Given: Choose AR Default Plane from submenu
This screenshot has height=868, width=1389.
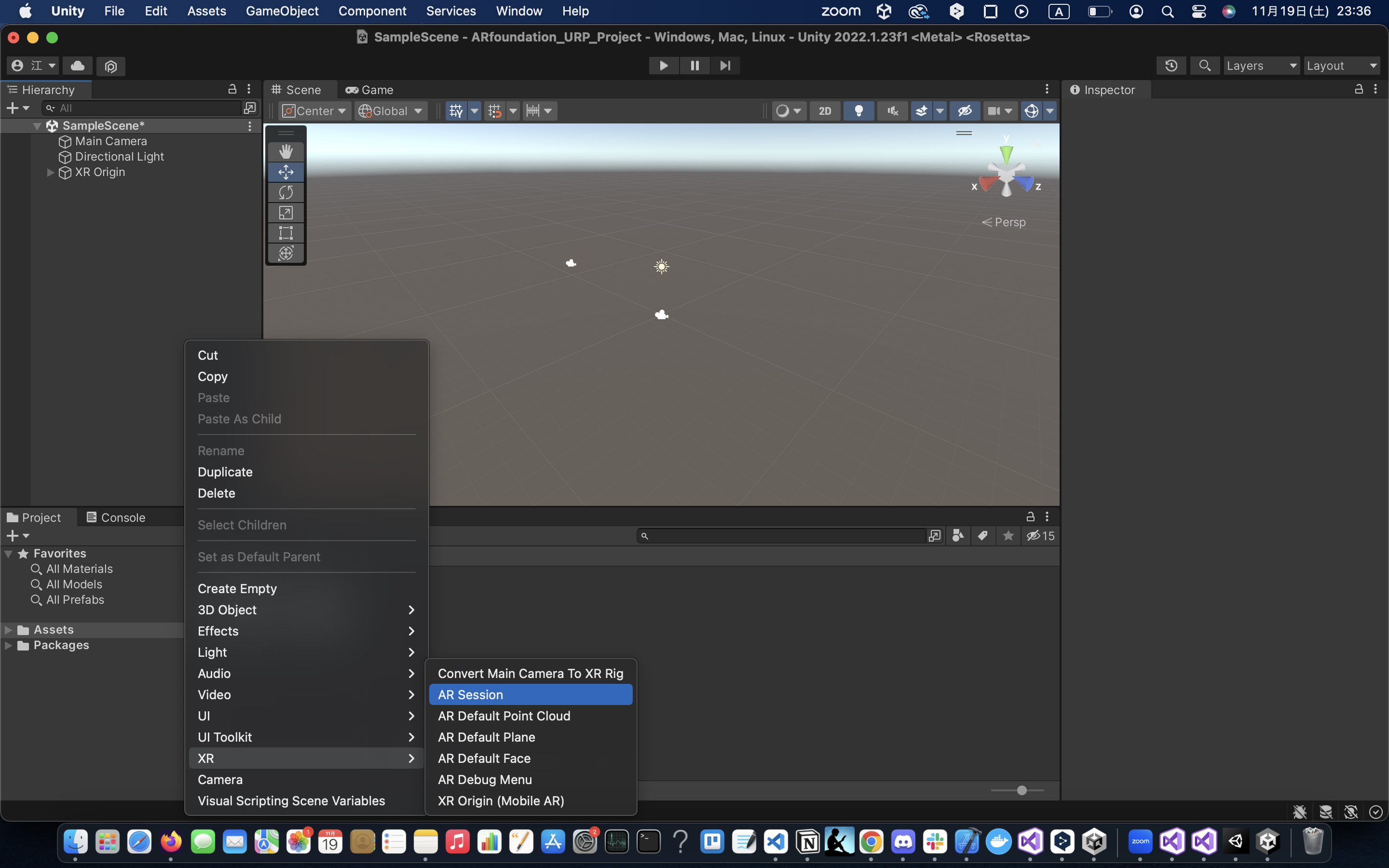Looking at the screenshot, I should click(486, 737).
